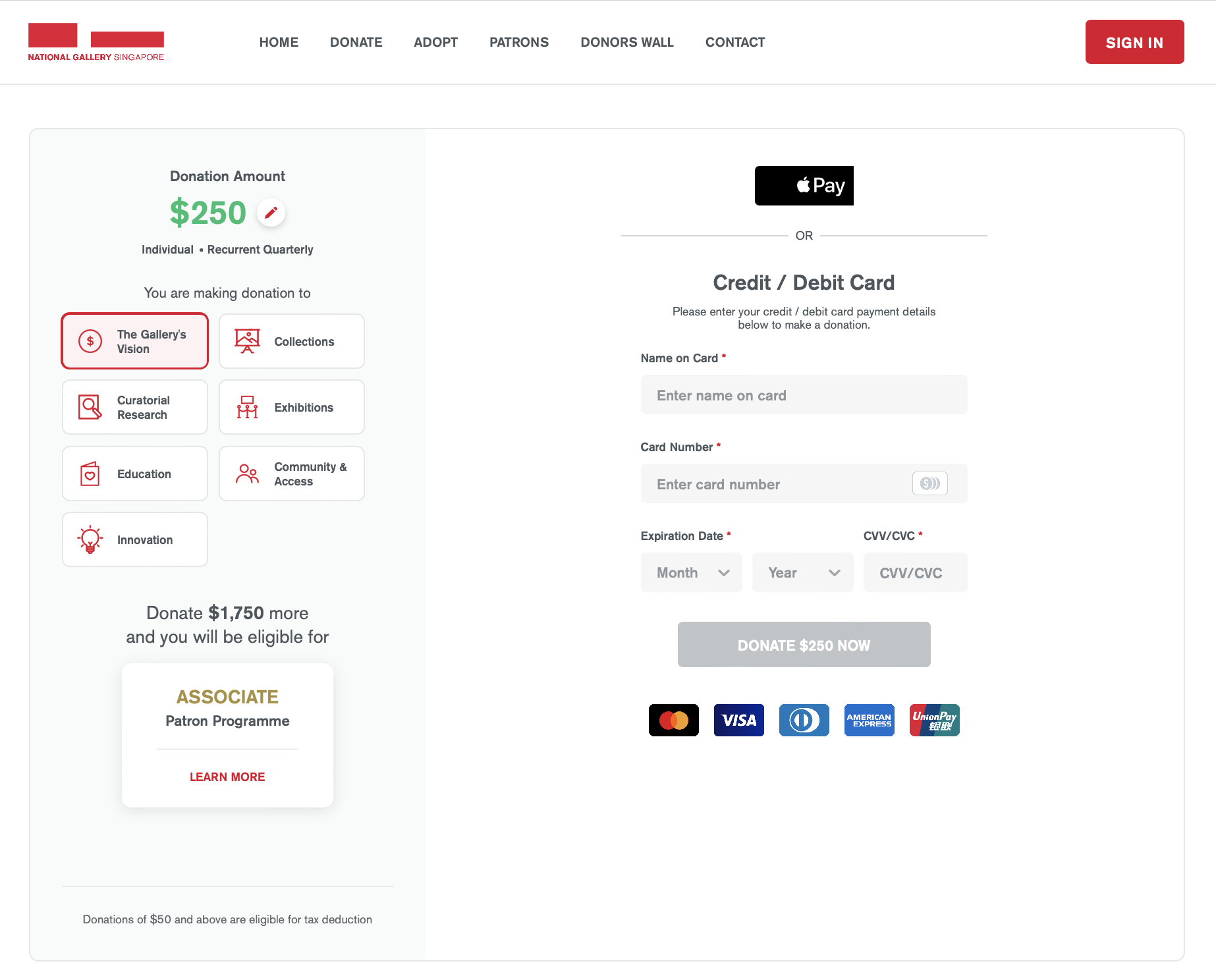Select the Collections donation option
1216x980 pixels.
click(292, 341)
